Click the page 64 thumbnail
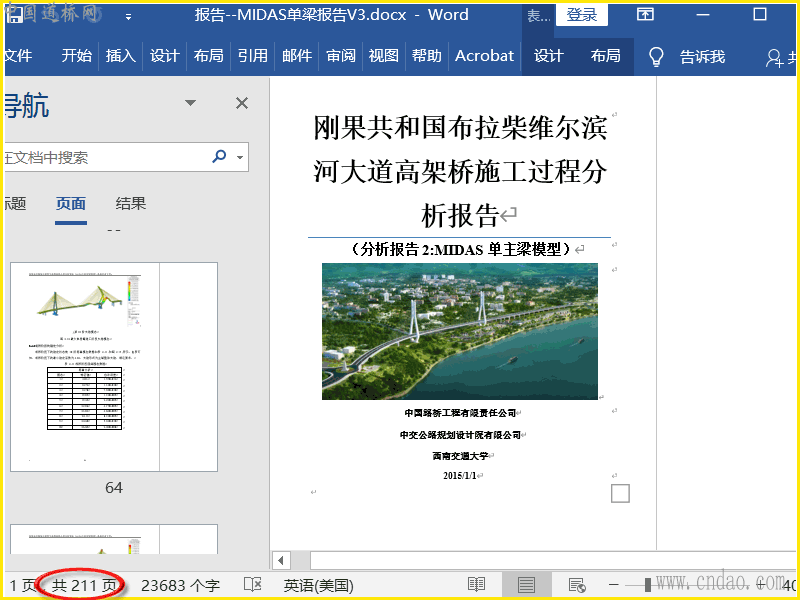The height and width of the screenshot is (600, 800). [x=113, y=366]
